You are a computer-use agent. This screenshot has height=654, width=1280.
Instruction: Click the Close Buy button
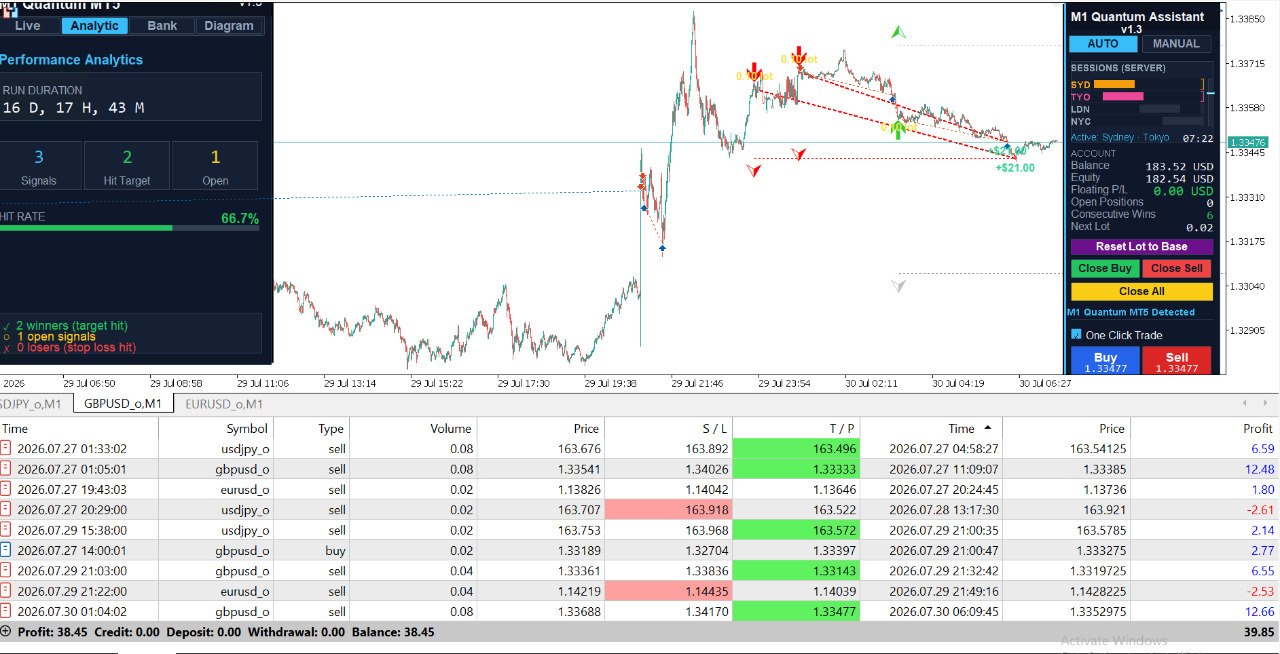tap(1105, 269)
